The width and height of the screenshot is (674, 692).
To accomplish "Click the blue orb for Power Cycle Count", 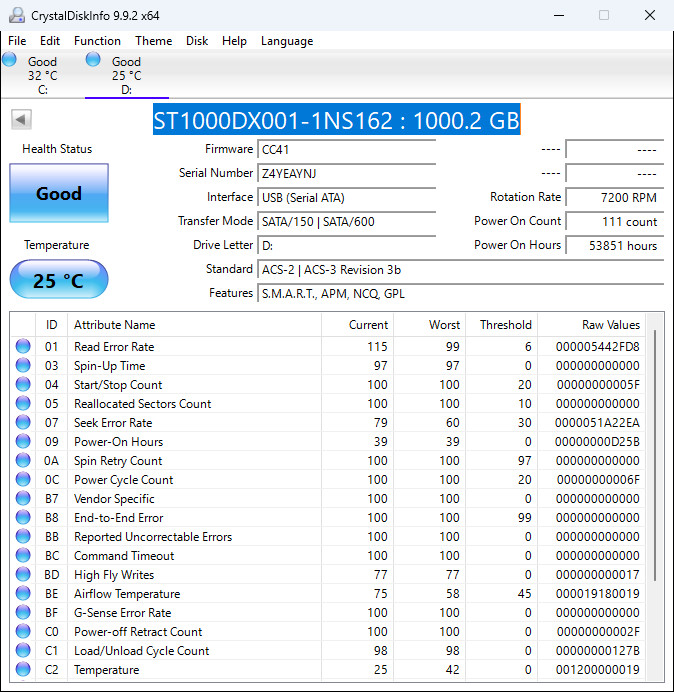I will pos(23,479).
